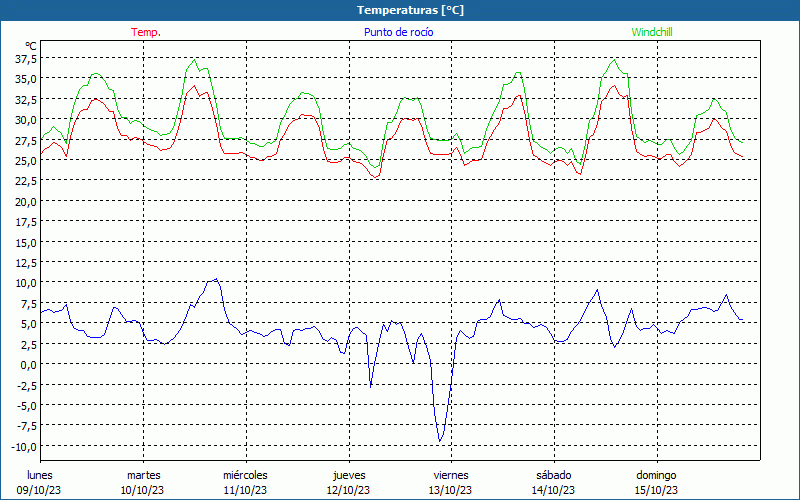The width and height of the screenshot is (800, 500).
Task: Click the 20,0 y-axis value
Action: pyautogui.click(x=25, y=202)
